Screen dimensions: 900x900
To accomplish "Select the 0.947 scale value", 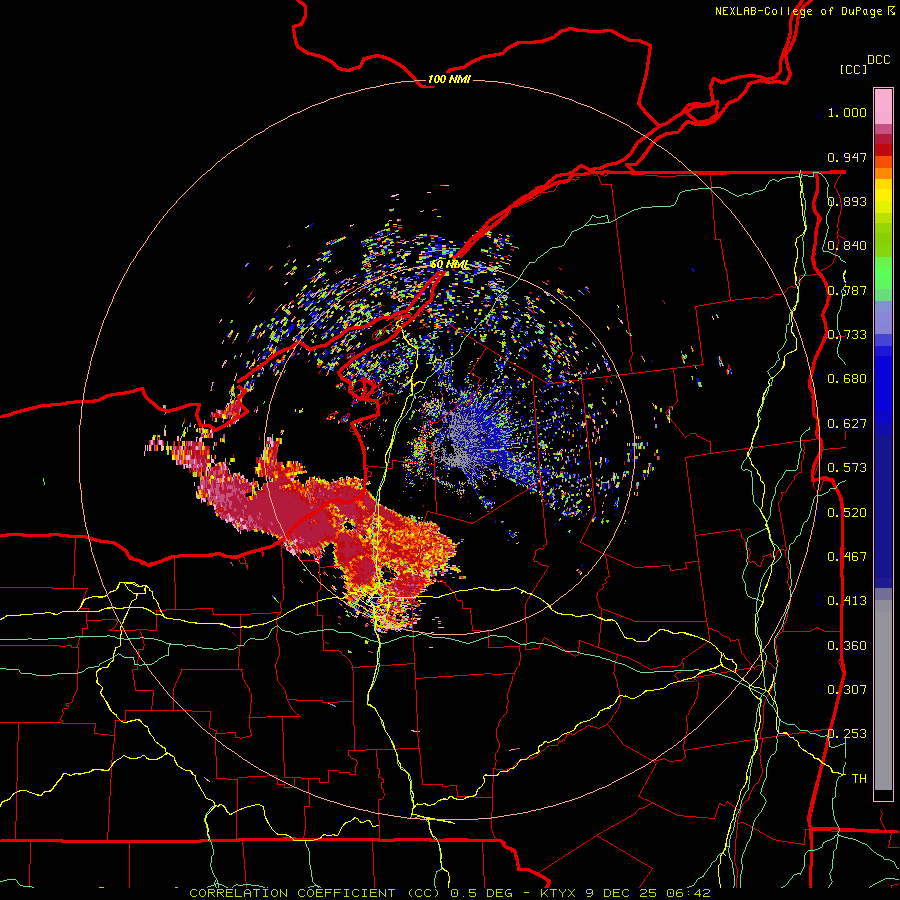I will coord(847,157).
